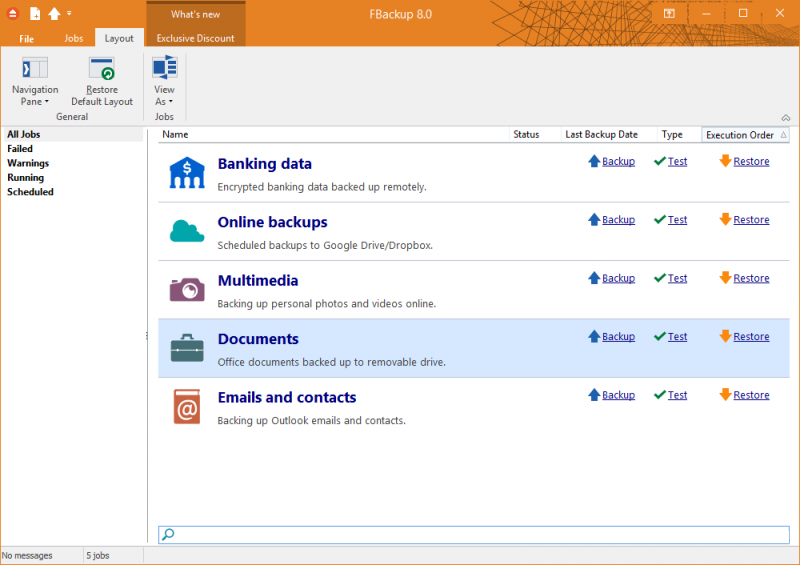Select Failed in the jobs filter list
Viewport: 800px width, 565px height.
click(20, 149)
